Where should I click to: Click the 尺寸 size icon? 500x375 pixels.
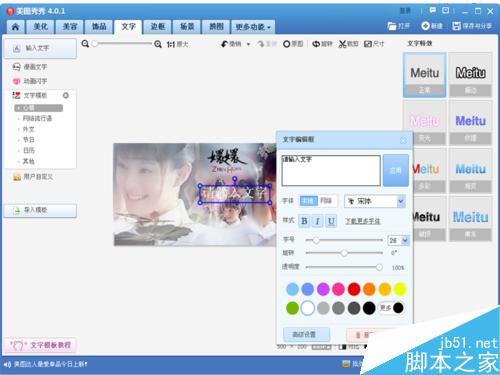tap(368, 44)
